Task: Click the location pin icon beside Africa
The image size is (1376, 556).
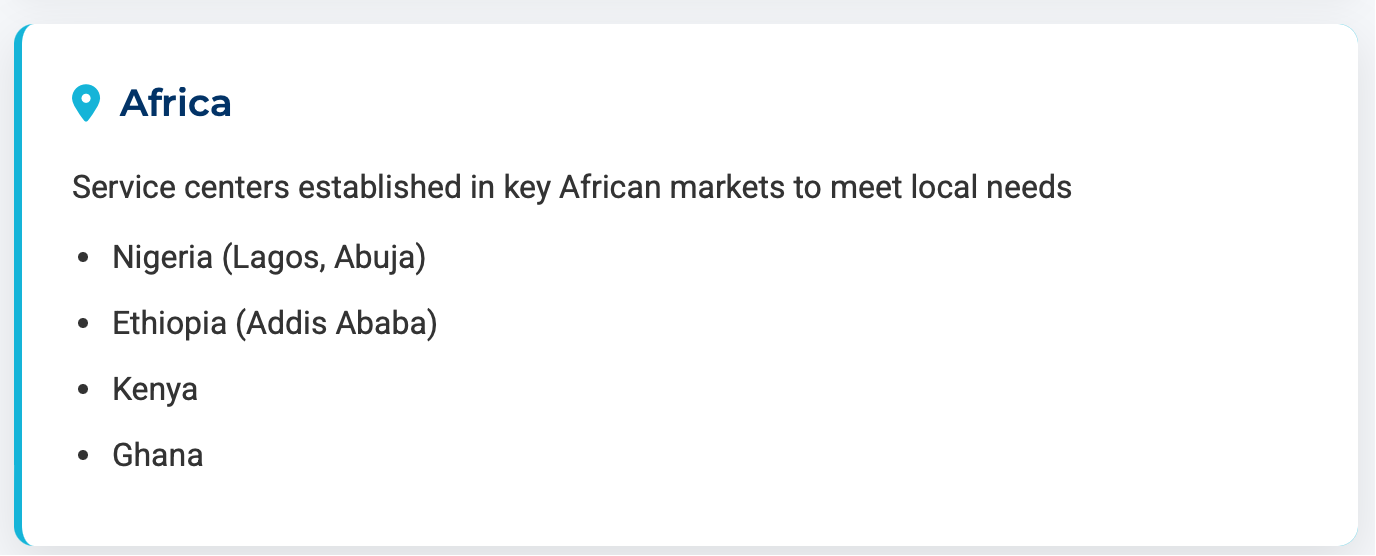Action: (87, 103)
